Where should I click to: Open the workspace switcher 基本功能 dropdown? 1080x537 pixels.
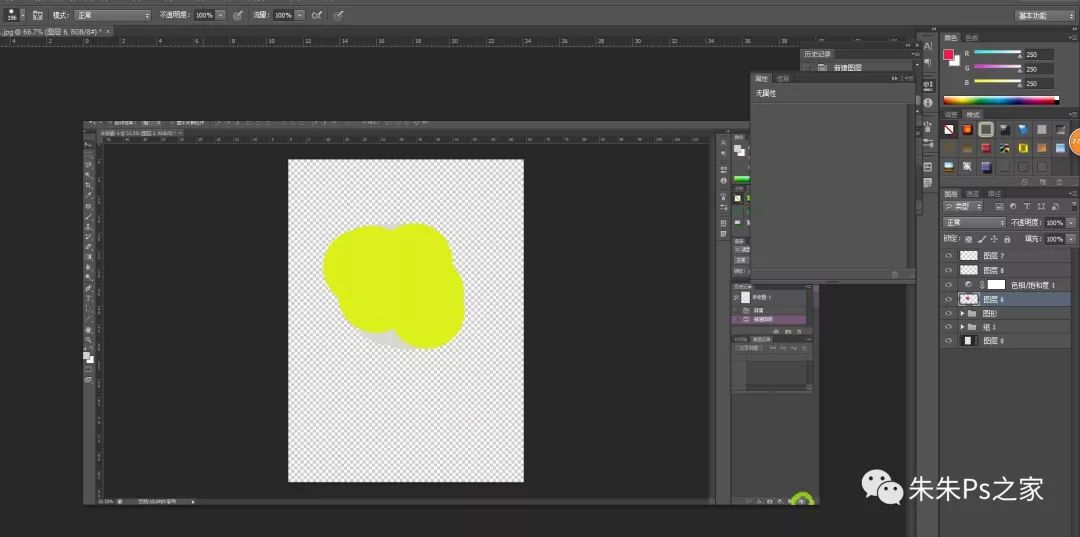[x=1044, y=16]
